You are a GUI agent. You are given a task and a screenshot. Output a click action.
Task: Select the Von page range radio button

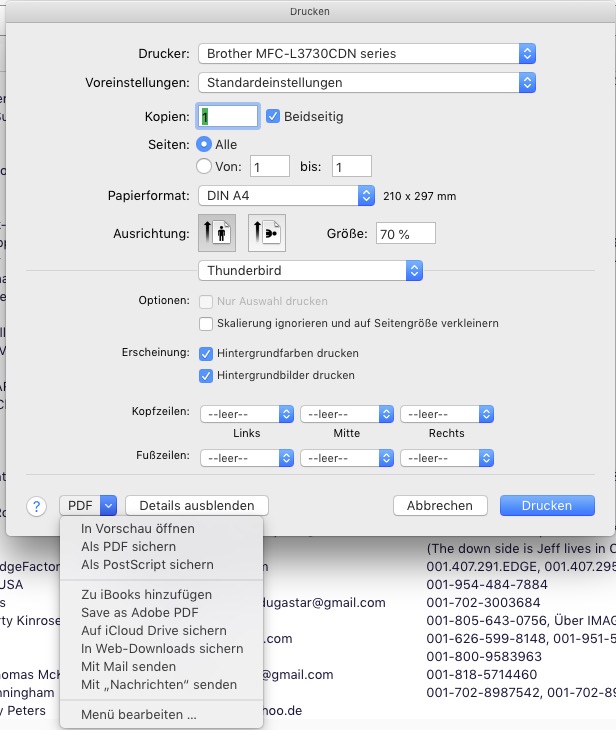tap(204, 166)
